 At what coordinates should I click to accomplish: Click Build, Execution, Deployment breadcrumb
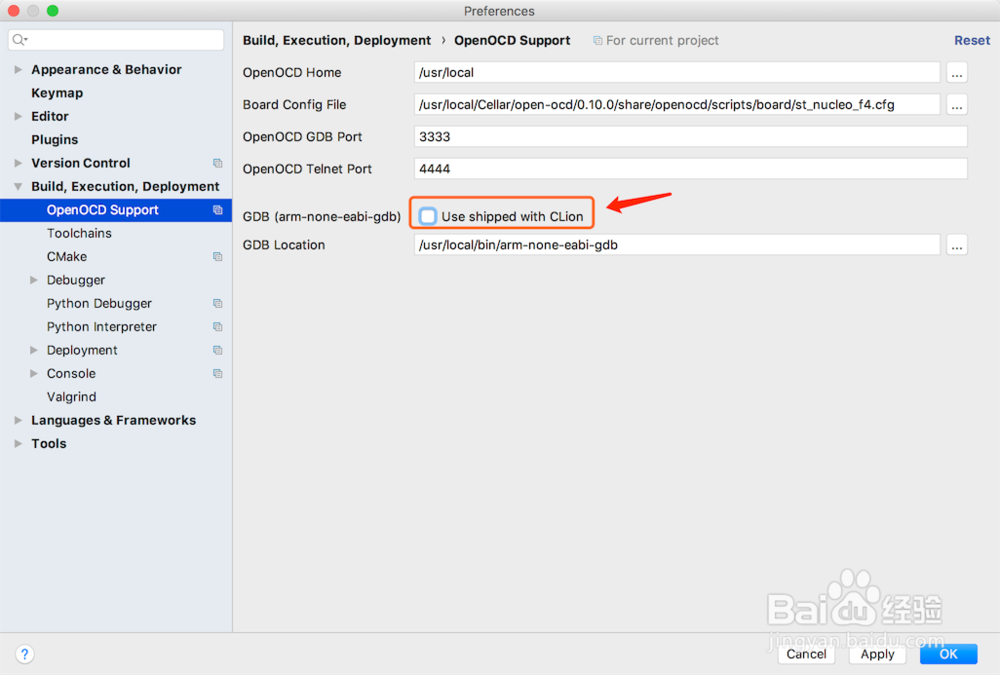[337, 40]
